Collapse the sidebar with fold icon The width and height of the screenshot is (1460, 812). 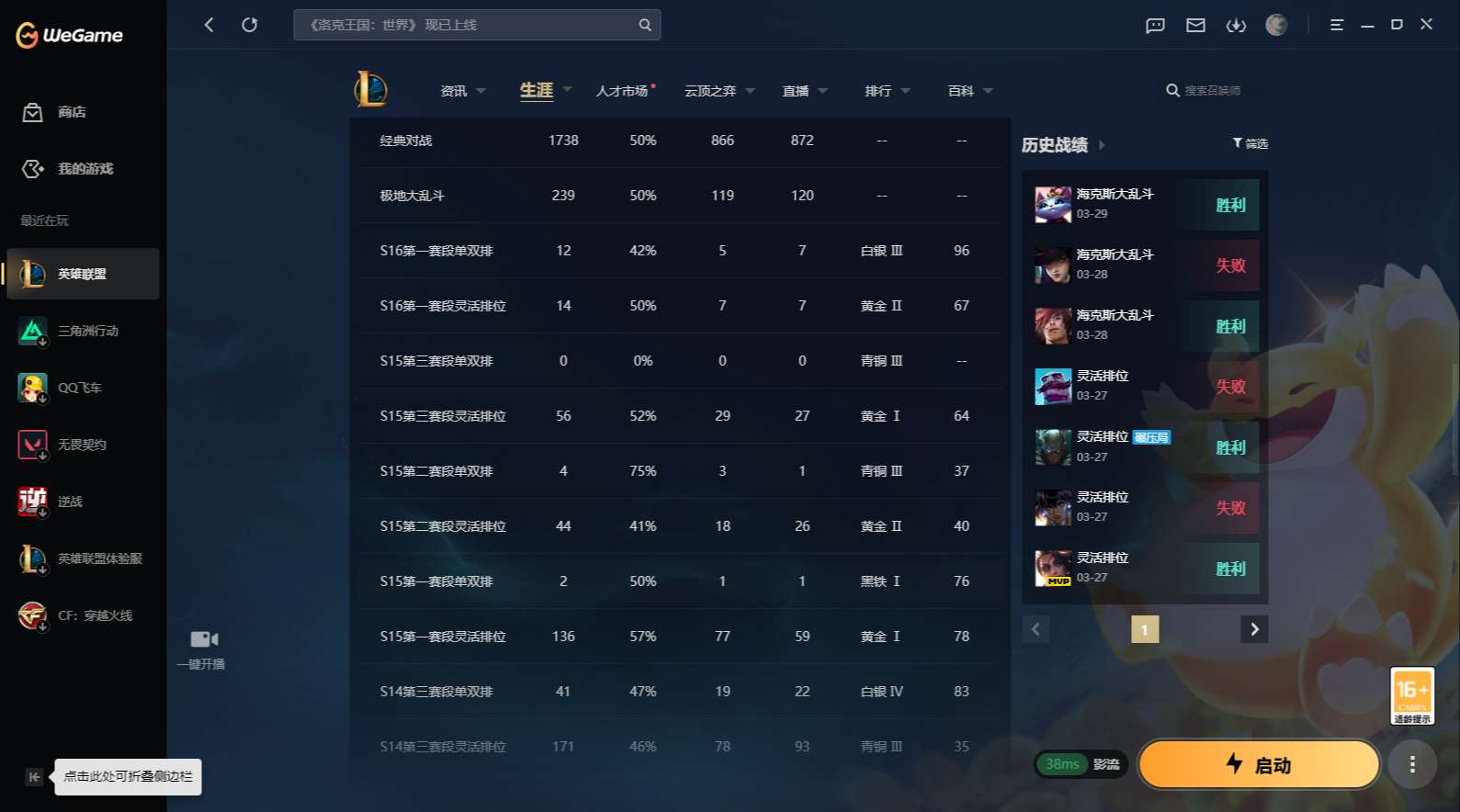[34, 777]
